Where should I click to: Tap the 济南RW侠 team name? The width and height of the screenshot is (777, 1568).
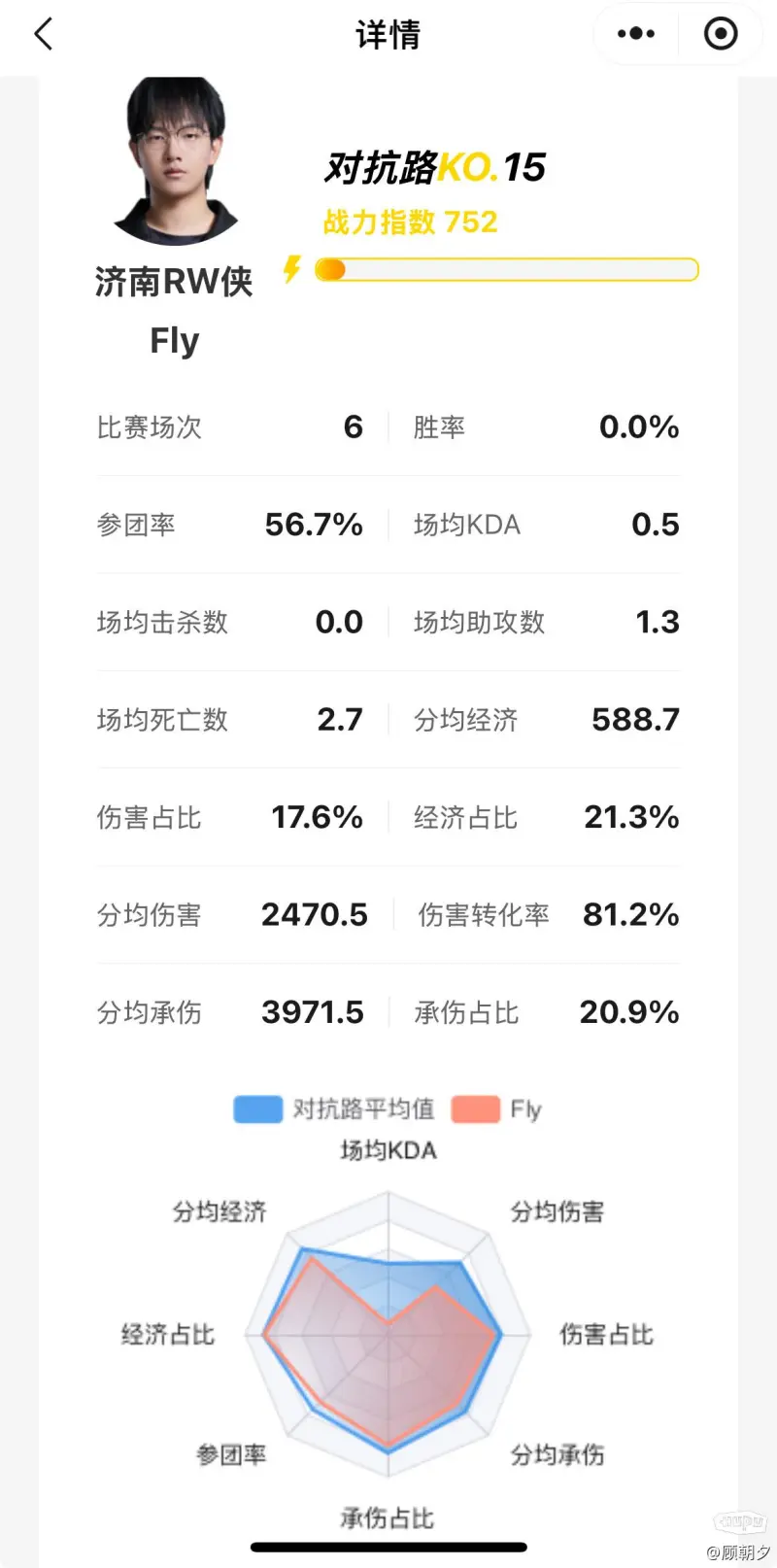pyautogui.click(x=174, y=282)
